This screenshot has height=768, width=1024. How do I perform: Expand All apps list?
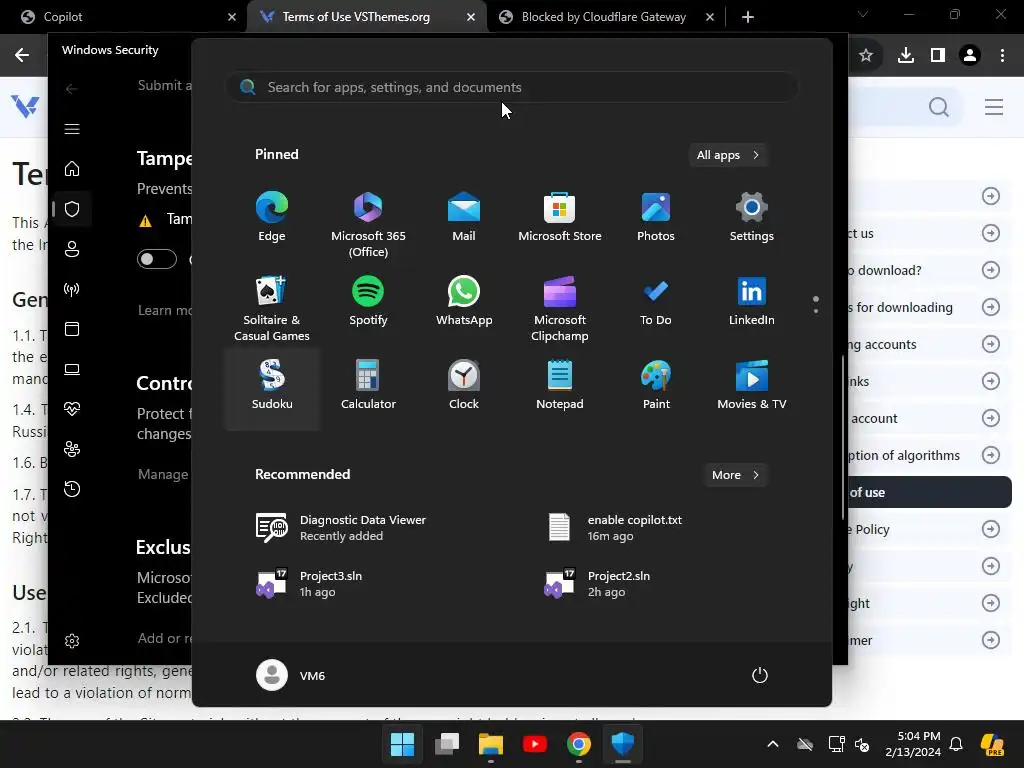coord(728,155)
